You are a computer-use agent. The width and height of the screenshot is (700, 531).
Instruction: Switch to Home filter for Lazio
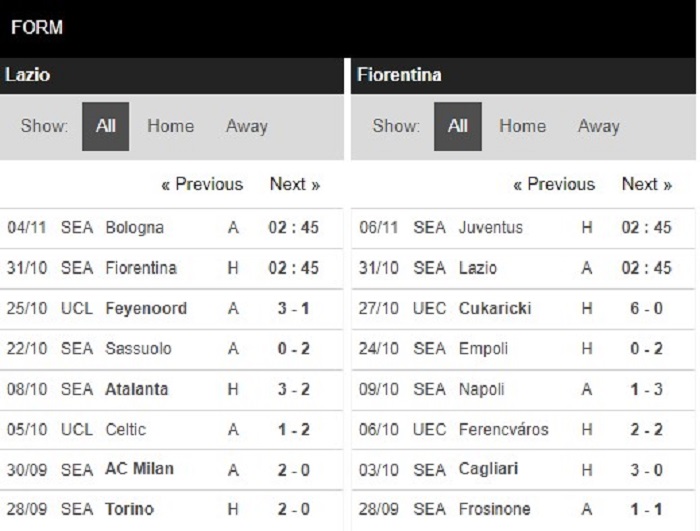pos(170,127)
